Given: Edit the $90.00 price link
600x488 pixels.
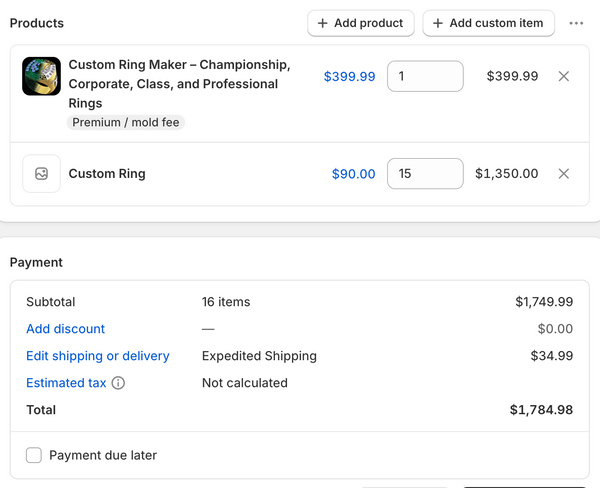Looking at the screenshot, I should point(354,174).
